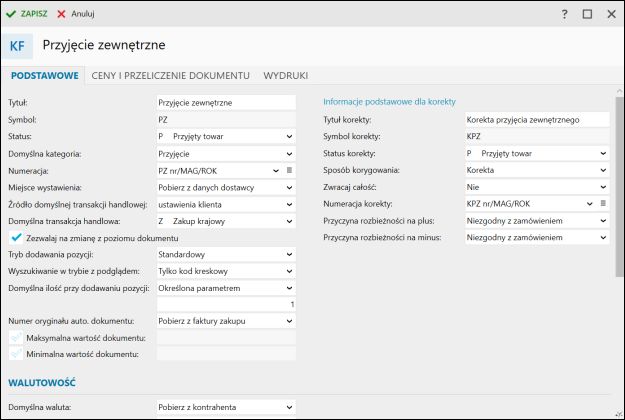Click the red Anuluj cancel icon
This screenshot has width=625, height=420.
(x=62, y=14)
